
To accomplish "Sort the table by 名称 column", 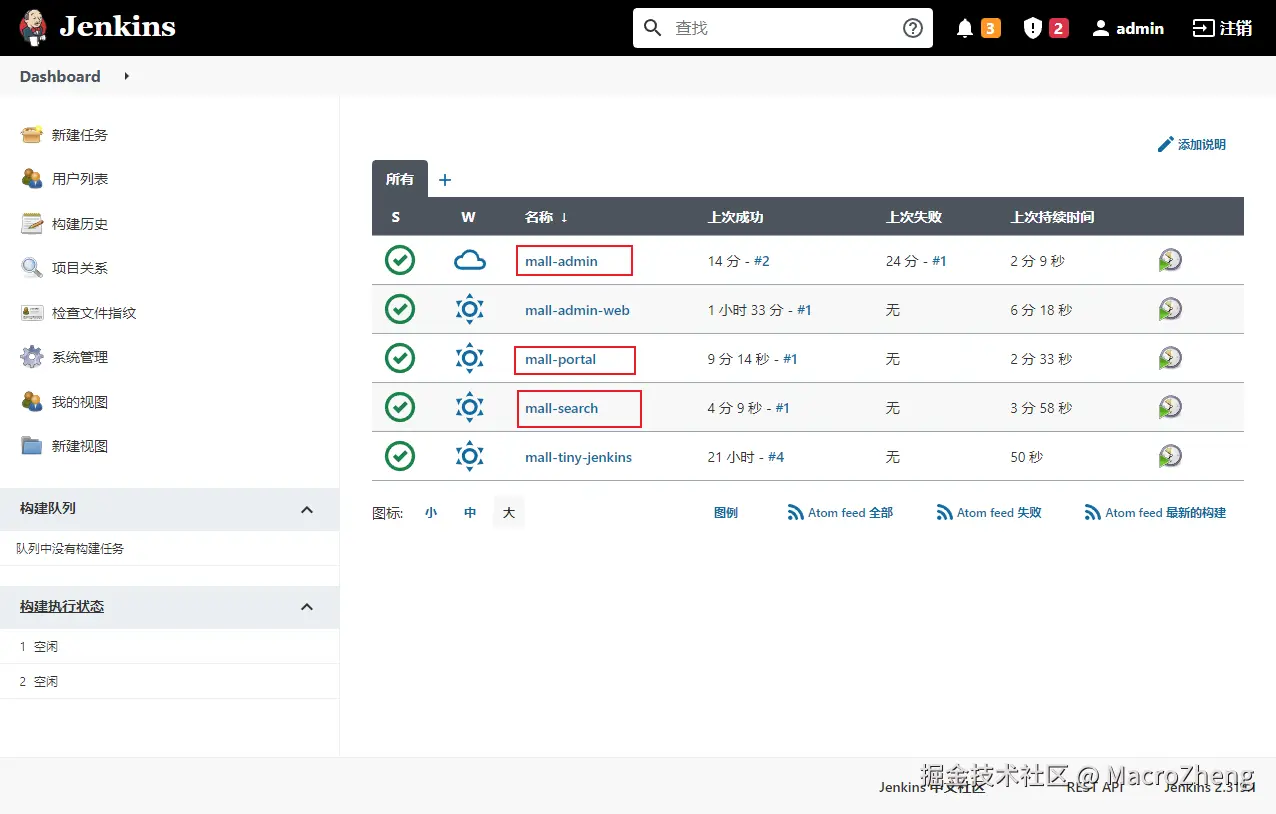I will [x=546, y=217].
